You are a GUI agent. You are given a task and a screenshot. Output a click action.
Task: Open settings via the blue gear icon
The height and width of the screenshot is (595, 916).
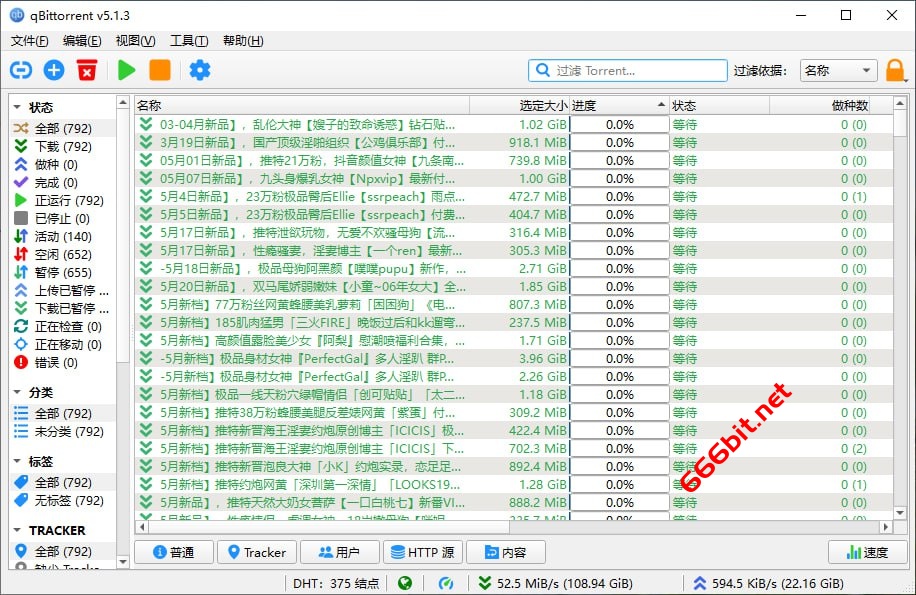[x=200, y=70]
